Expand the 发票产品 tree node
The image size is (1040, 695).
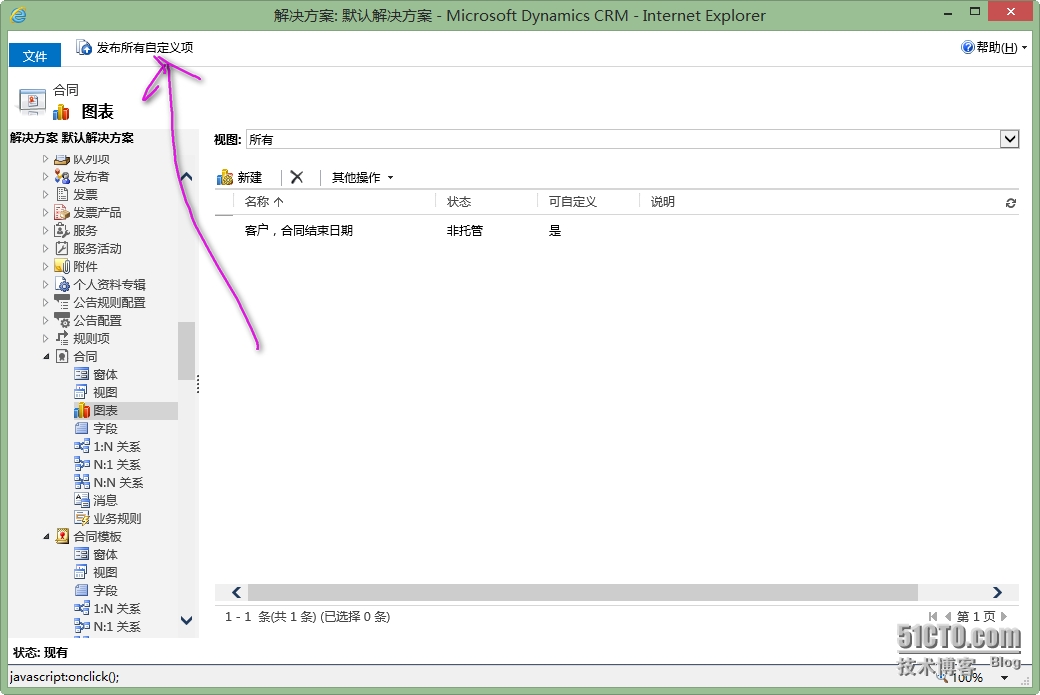click(x=45, y=212)
